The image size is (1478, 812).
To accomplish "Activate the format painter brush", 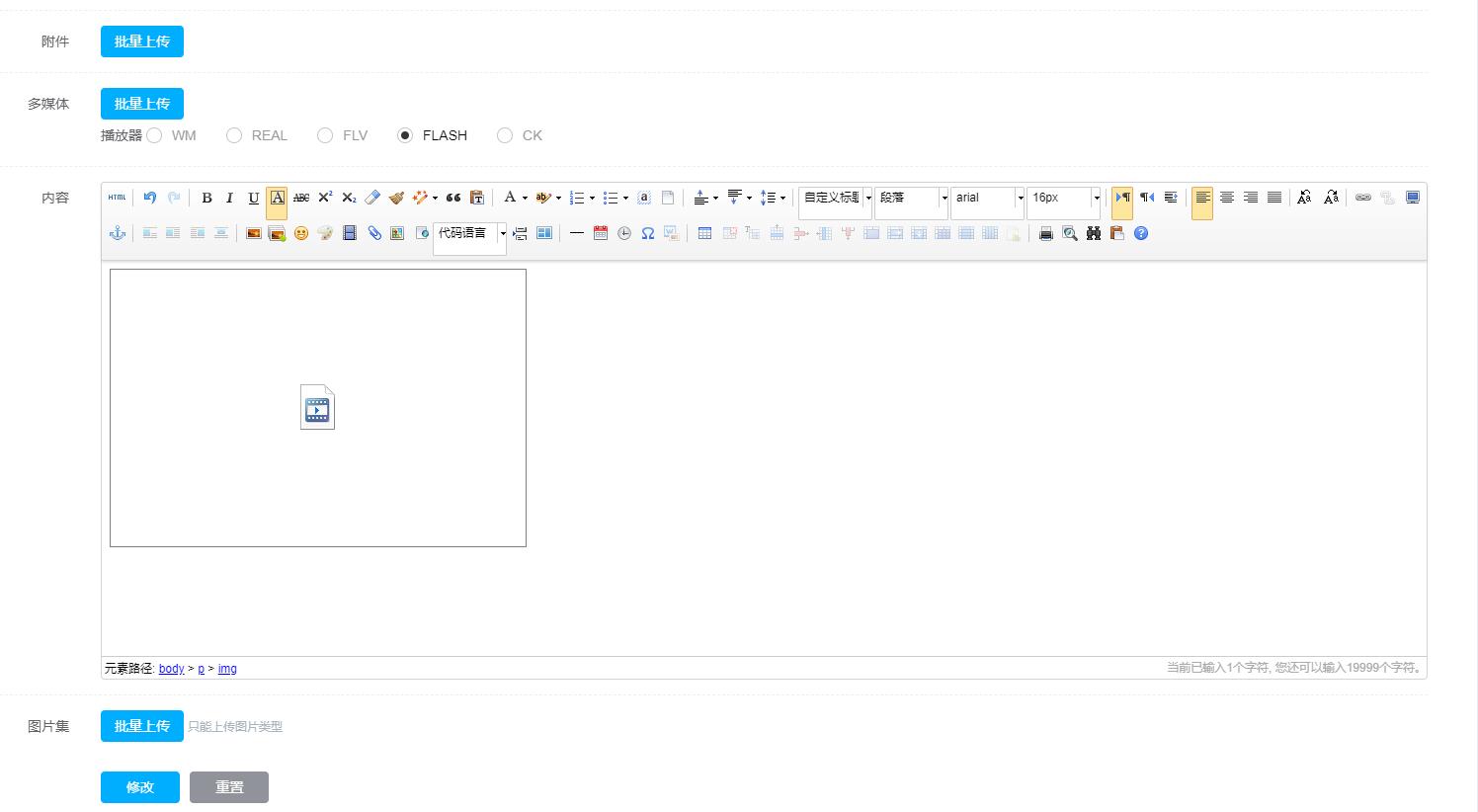I will (x=396, y=198).
